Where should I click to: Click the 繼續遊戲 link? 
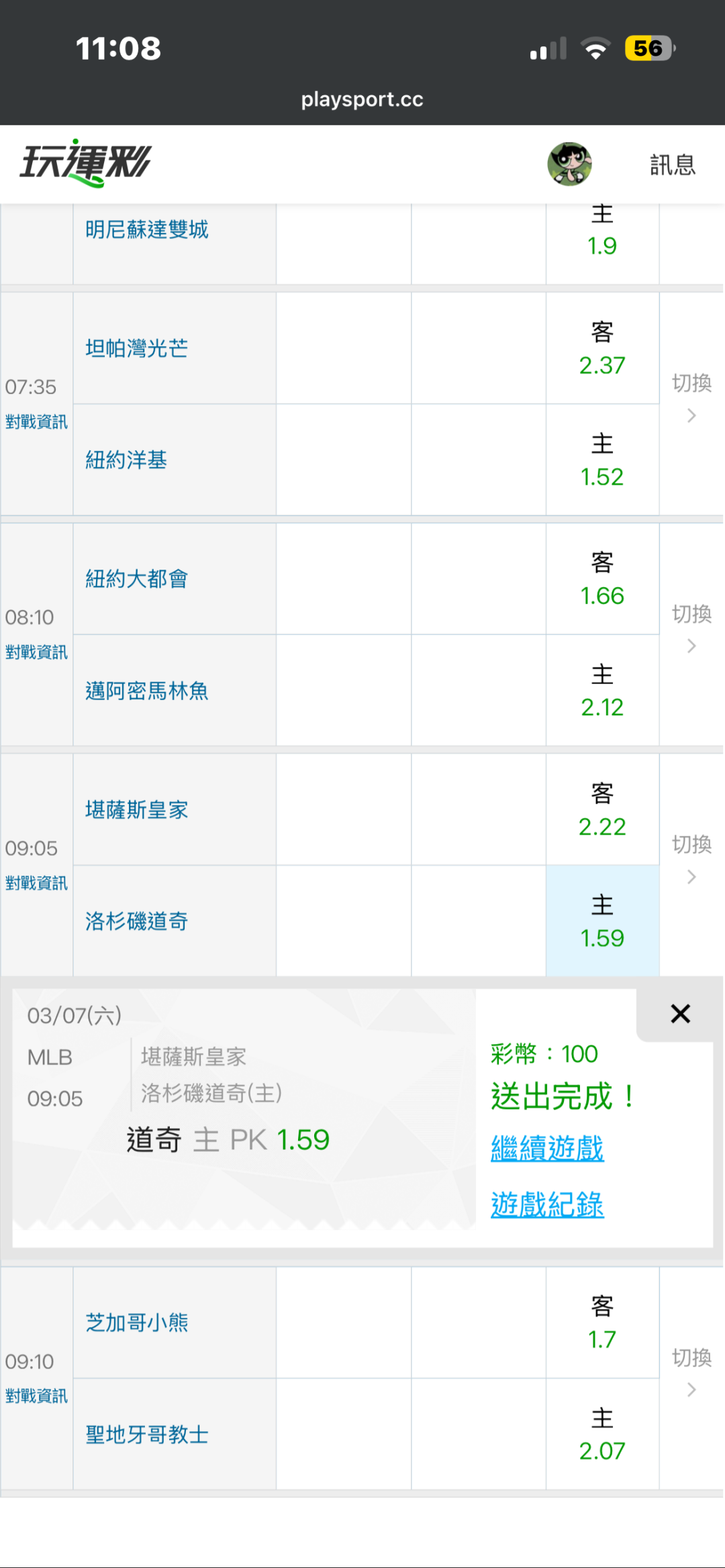(547, 1148)
